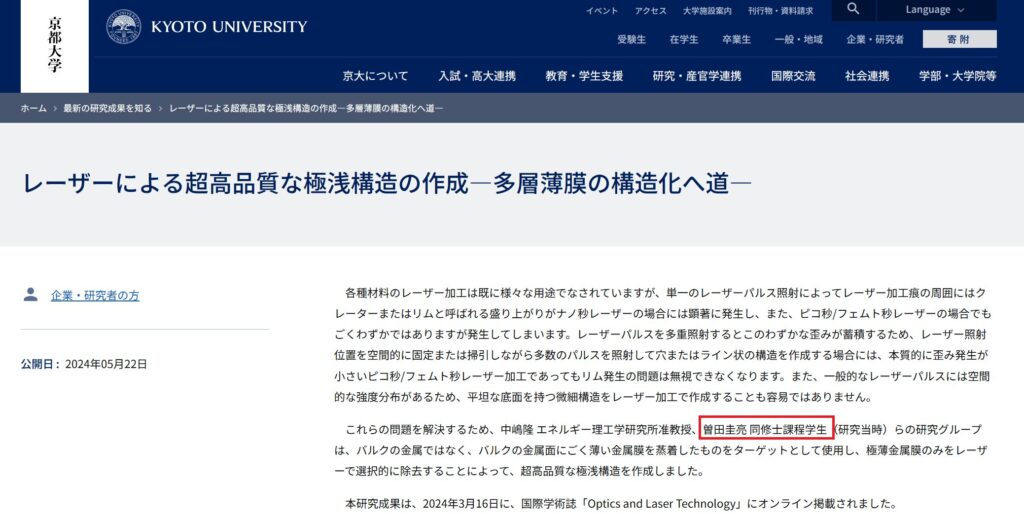Image resolution: width=1024 pixels, height=521 pixels.
Task: Click the アクセス top link
Action: (650, 11)
